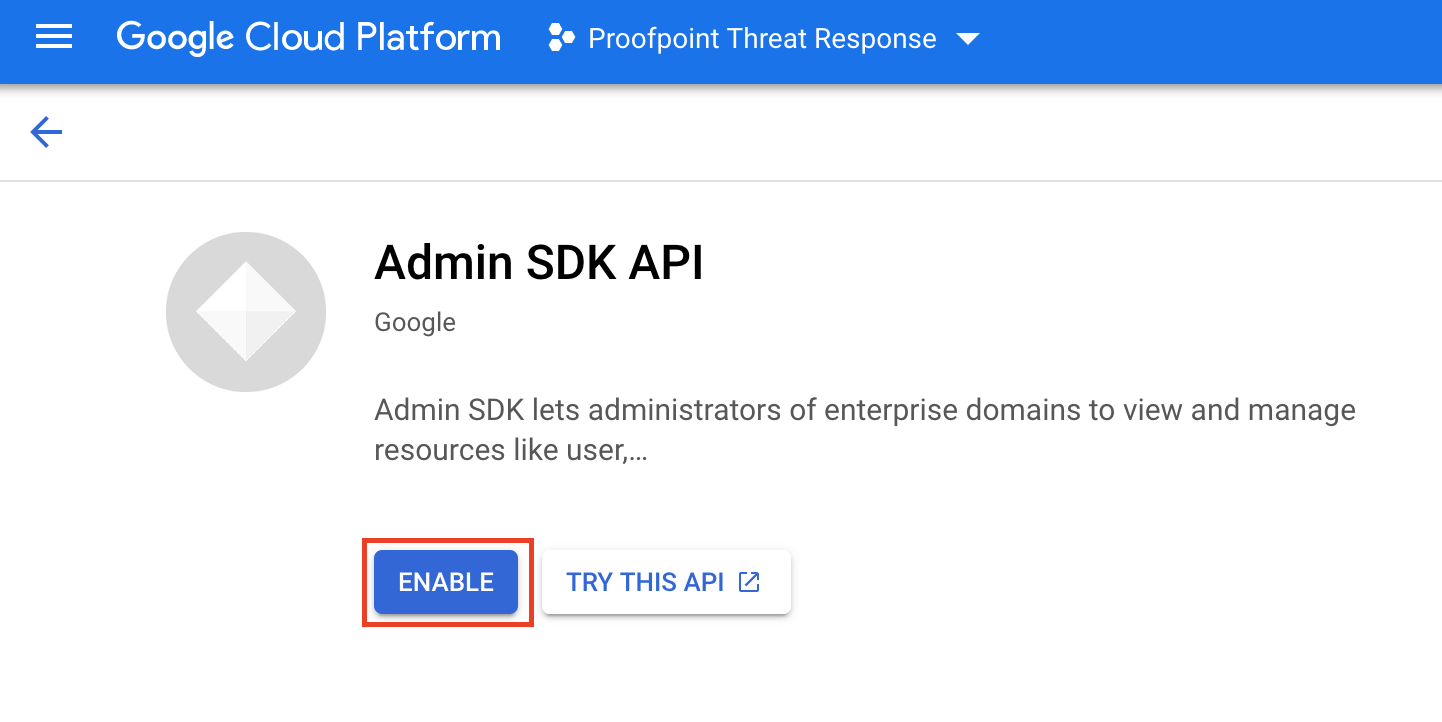Open the hamburger navigation menu
Screen dimensions: 1442x722
pyautogui.click(x=54, y=38)
